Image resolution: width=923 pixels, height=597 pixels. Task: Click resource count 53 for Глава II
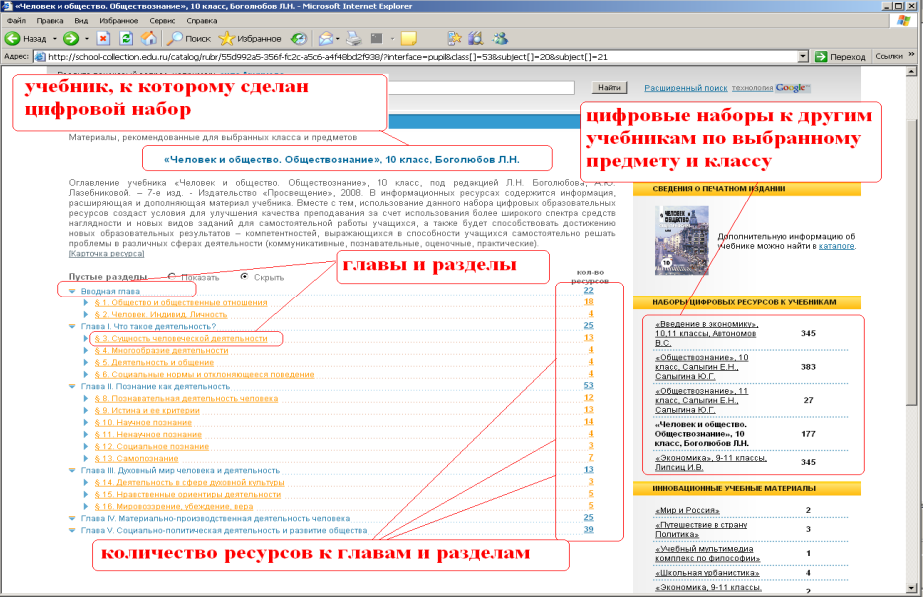589,386
